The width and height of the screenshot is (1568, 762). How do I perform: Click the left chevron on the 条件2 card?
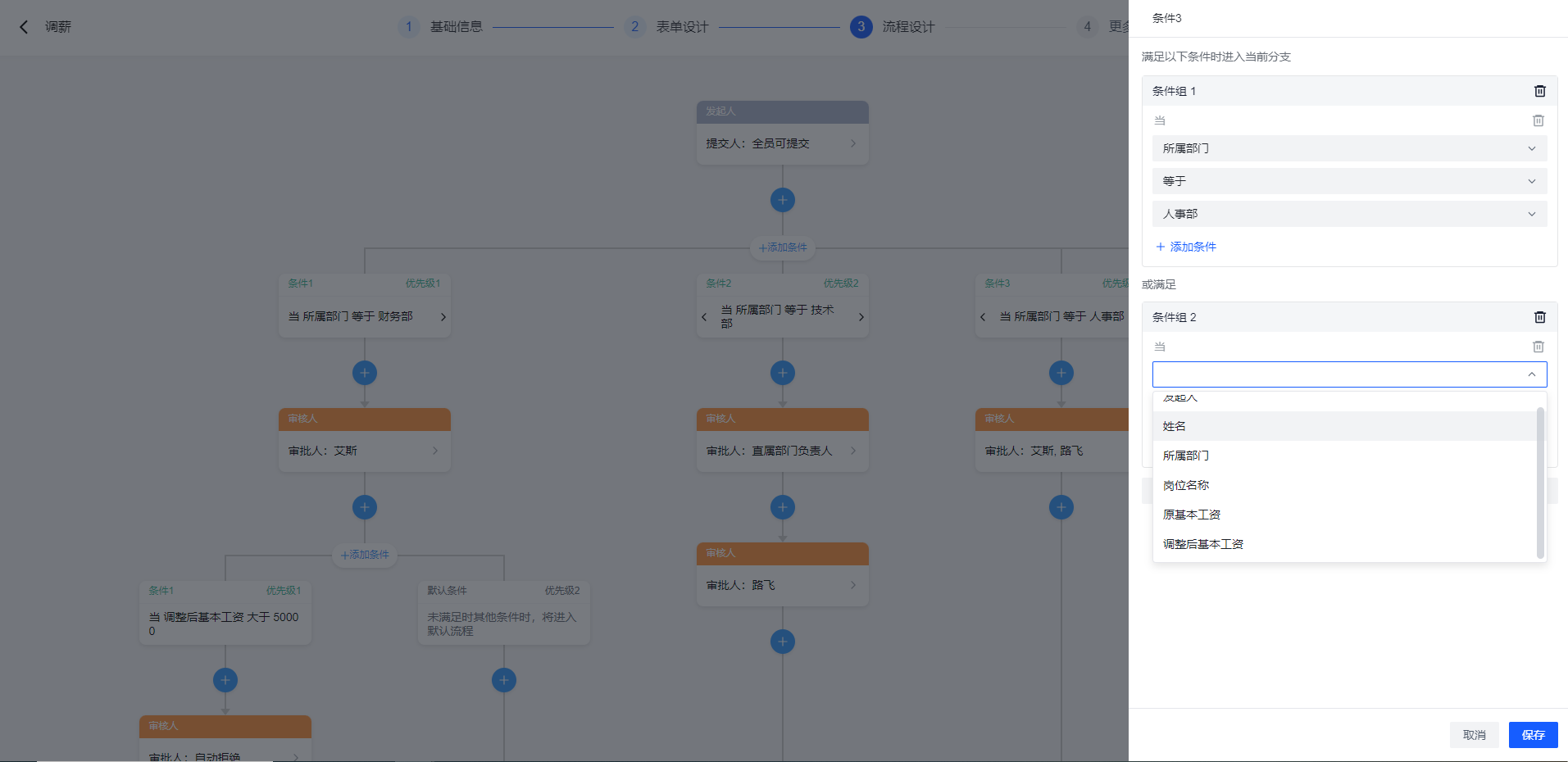click(705, 316)
